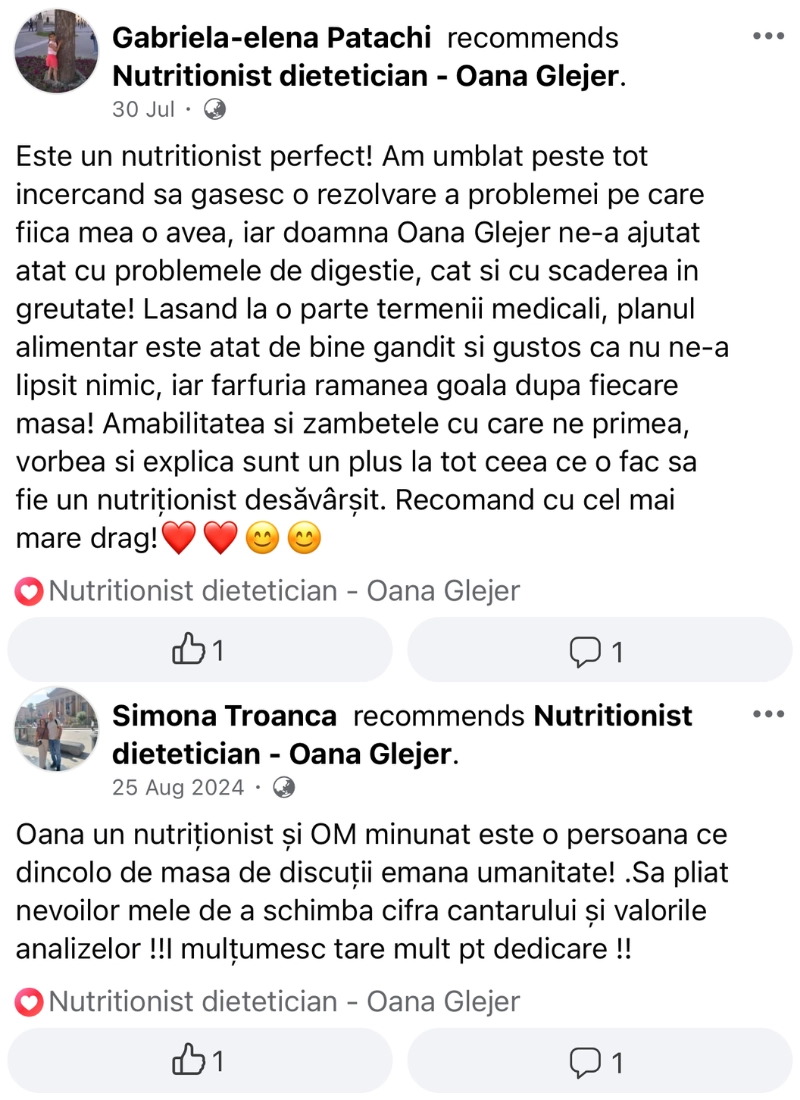
Task: Like Simona Troanca's review
Action: (x=199, y=1061)
